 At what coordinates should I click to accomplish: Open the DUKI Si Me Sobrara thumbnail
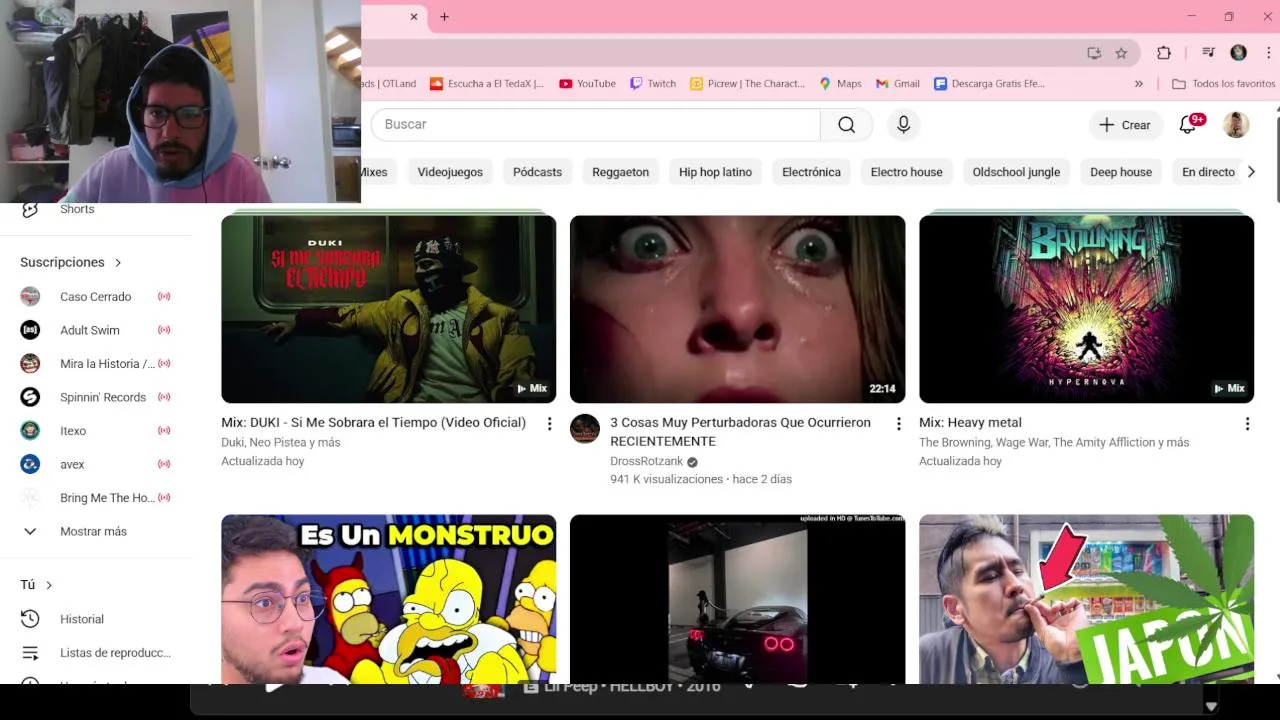tap(388, 309)
